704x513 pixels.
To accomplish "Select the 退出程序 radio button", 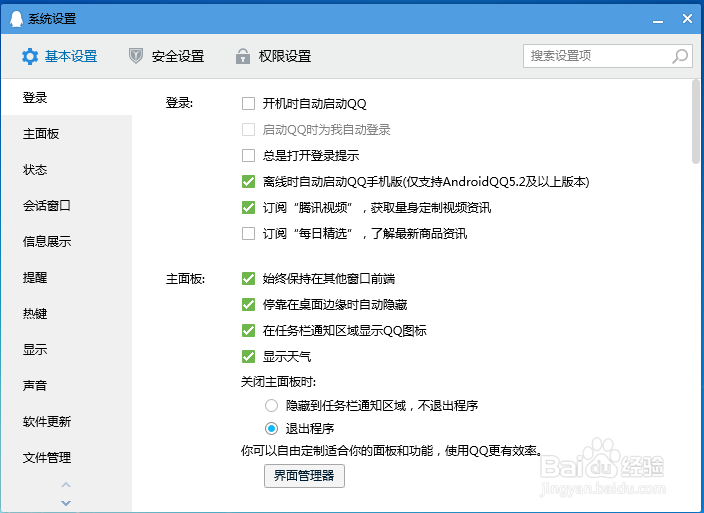I will [271, 429].
